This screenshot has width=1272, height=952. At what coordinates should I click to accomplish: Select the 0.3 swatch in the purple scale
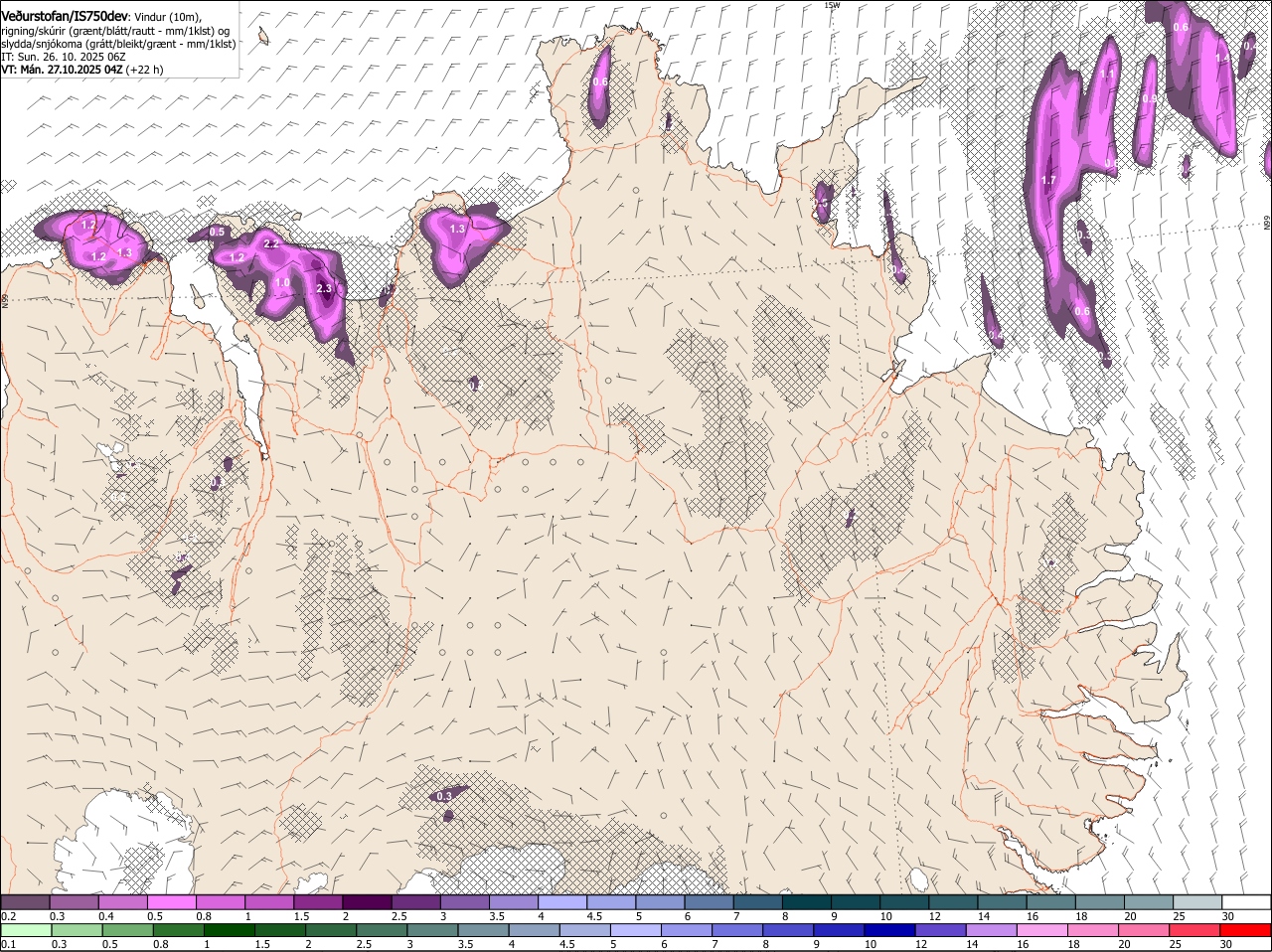(75, 902)
